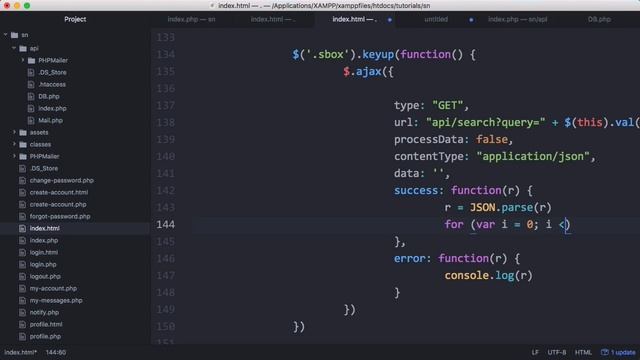Switch to the index.php — sn/api tab
The width and height of the screenshot is (640, 360).
point(518,19)
